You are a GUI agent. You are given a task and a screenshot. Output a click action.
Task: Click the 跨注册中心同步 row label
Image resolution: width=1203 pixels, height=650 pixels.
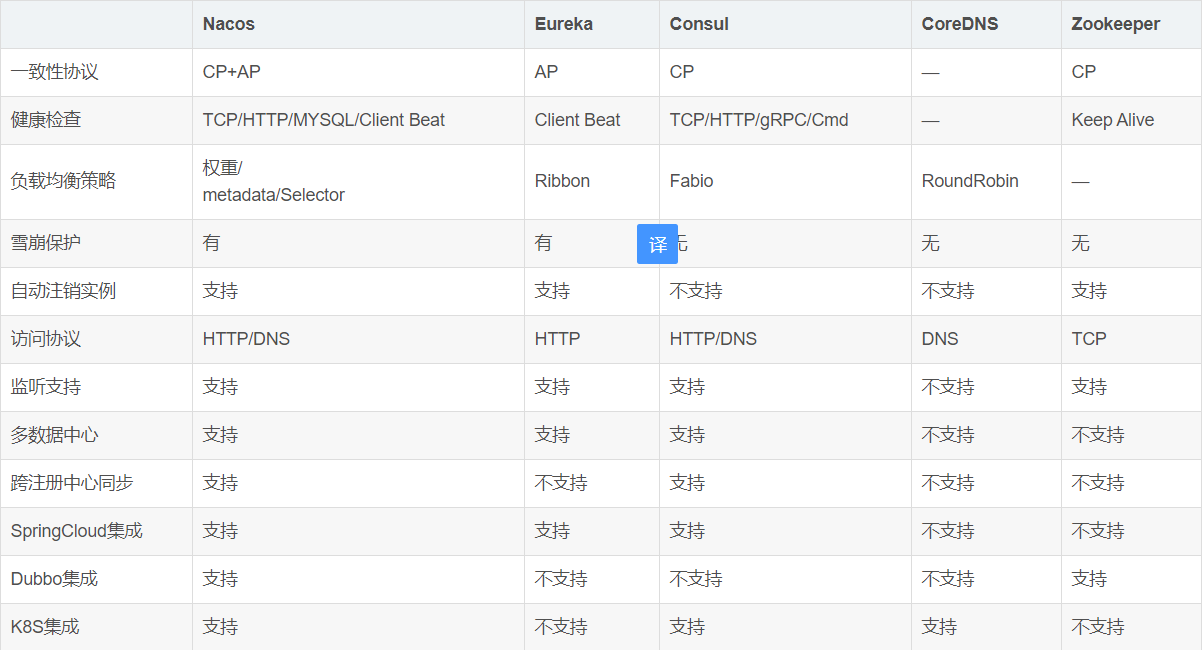pyautogui.click(x=72, y=483)
